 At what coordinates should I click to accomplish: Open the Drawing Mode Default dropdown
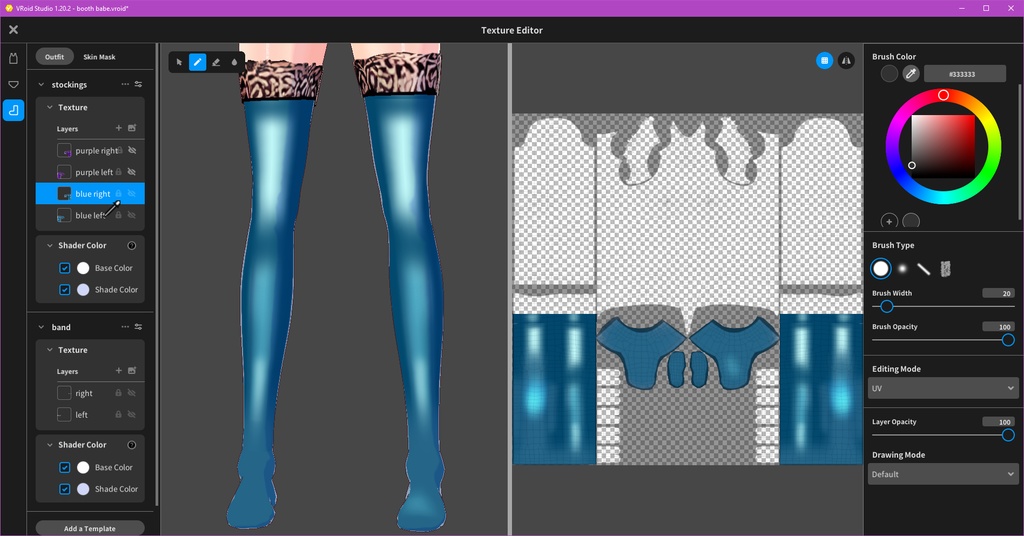pyautogui.click(x=943, y=474)
